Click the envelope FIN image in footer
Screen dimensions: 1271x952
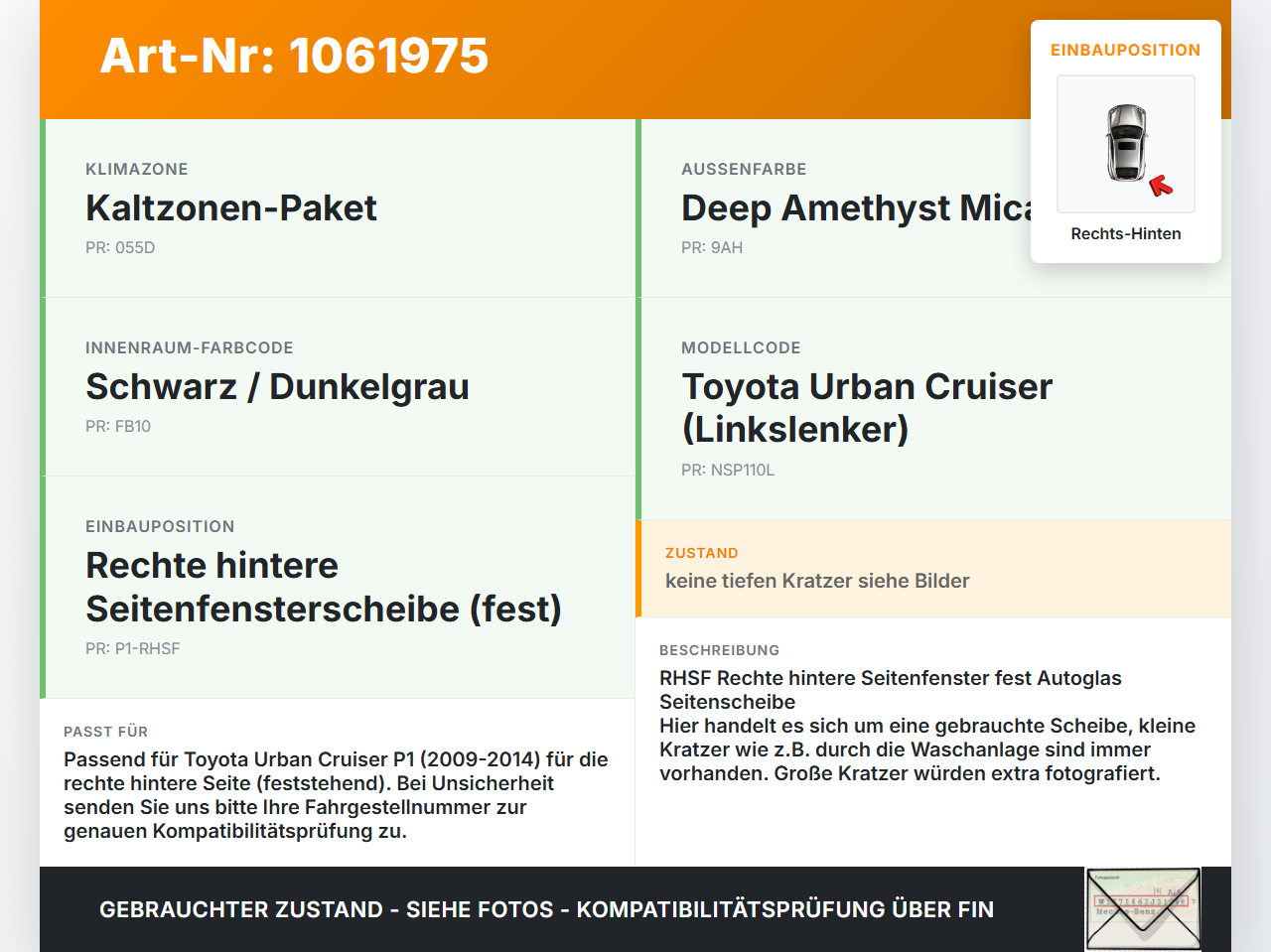click(1143, 909)
